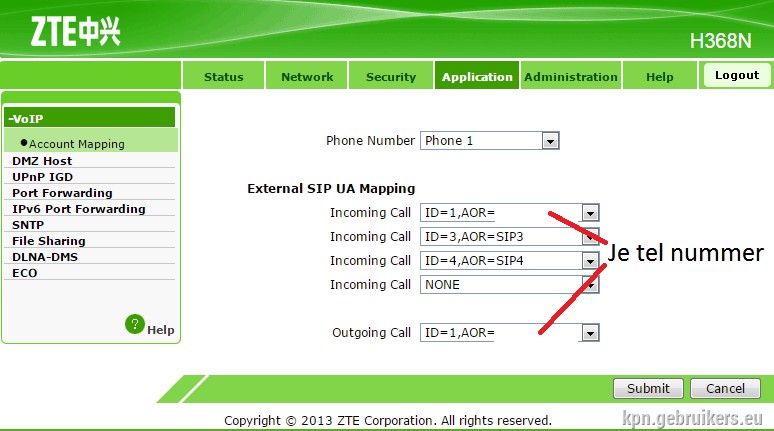
Task: Select Account Mapping in sidebar
Action: click(77, 144)
